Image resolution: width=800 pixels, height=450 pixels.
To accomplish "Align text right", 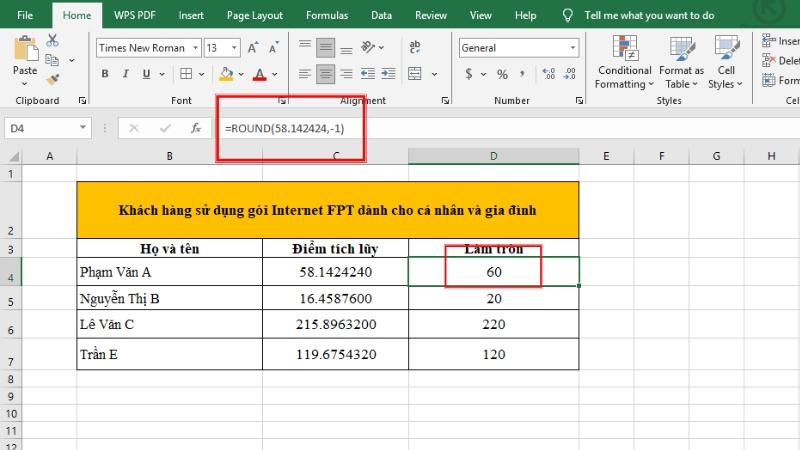I will [346, 74].
